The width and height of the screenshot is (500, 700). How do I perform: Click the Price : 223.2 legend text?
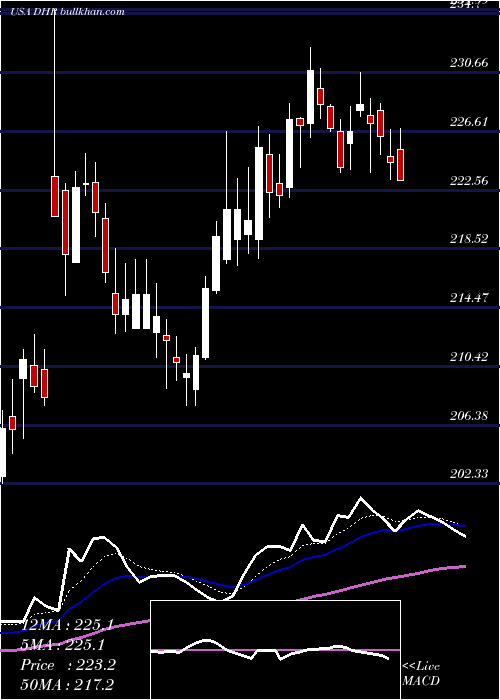(x=68, y=665)
